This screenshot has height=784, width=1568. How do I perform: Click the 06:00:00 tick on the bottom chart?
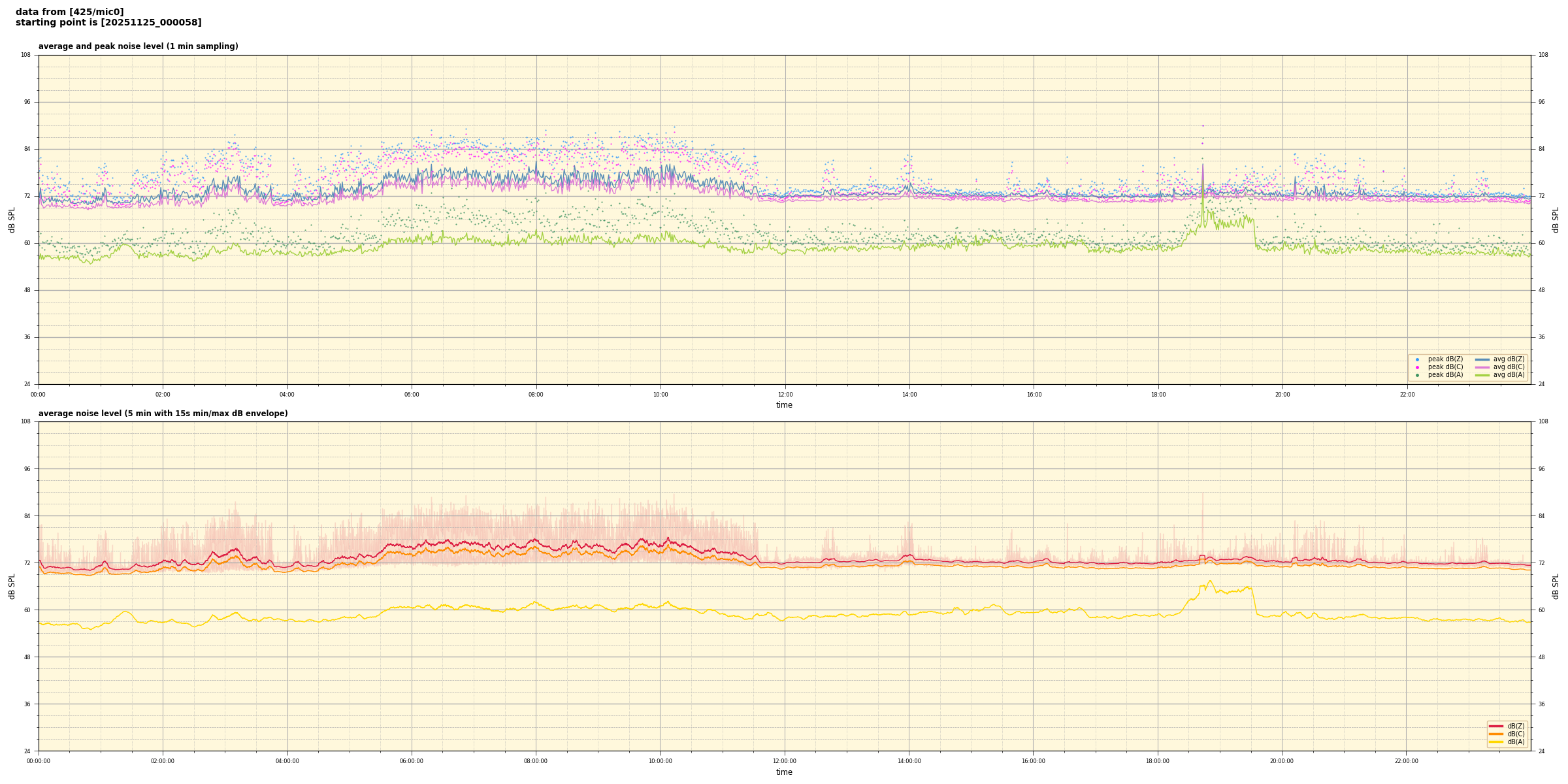[x=412, y=761]
